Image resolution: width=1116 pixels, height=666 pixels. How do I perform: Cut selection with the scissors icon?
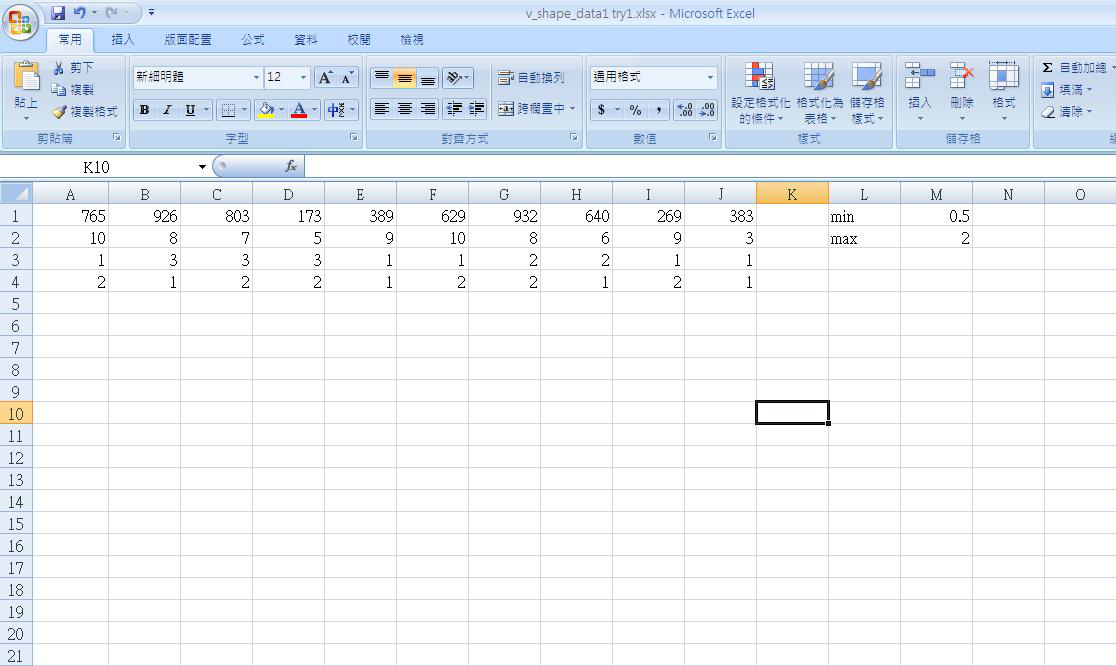point(58,68)
